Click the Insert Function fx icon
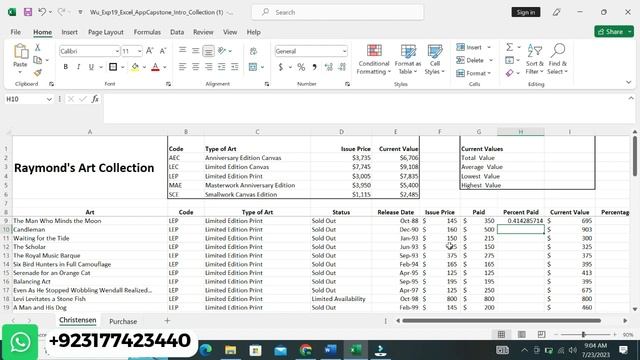This screenshot has width=640, height=360. 95,99
